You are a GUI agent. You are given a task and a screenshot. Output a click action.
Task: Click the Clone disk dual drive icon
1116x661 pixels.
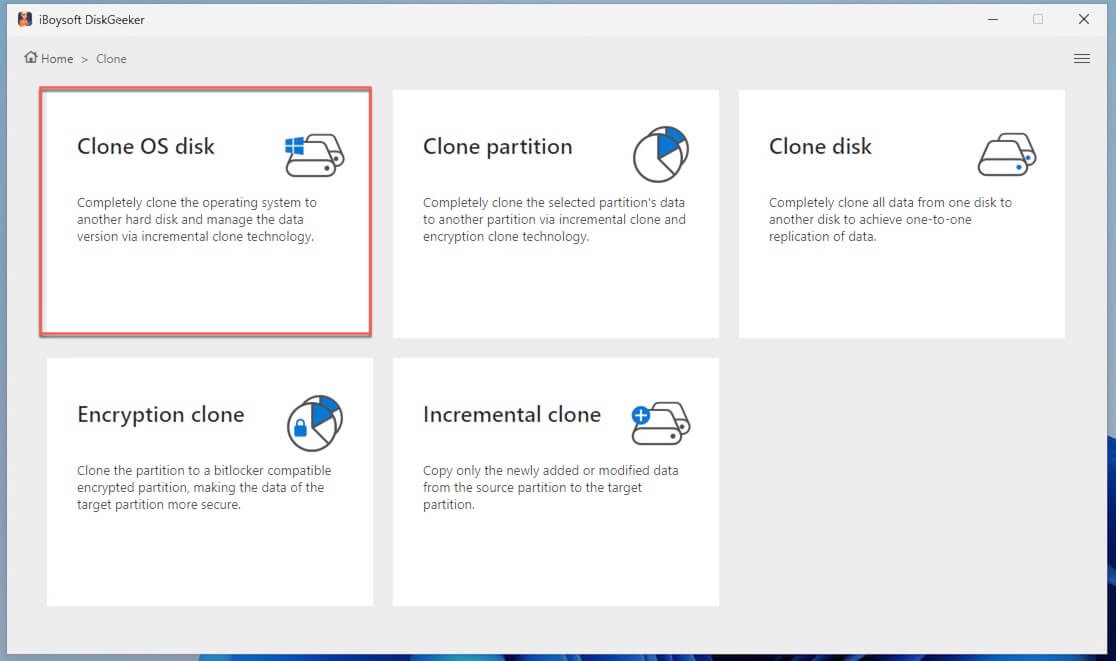pos(1006,154)
